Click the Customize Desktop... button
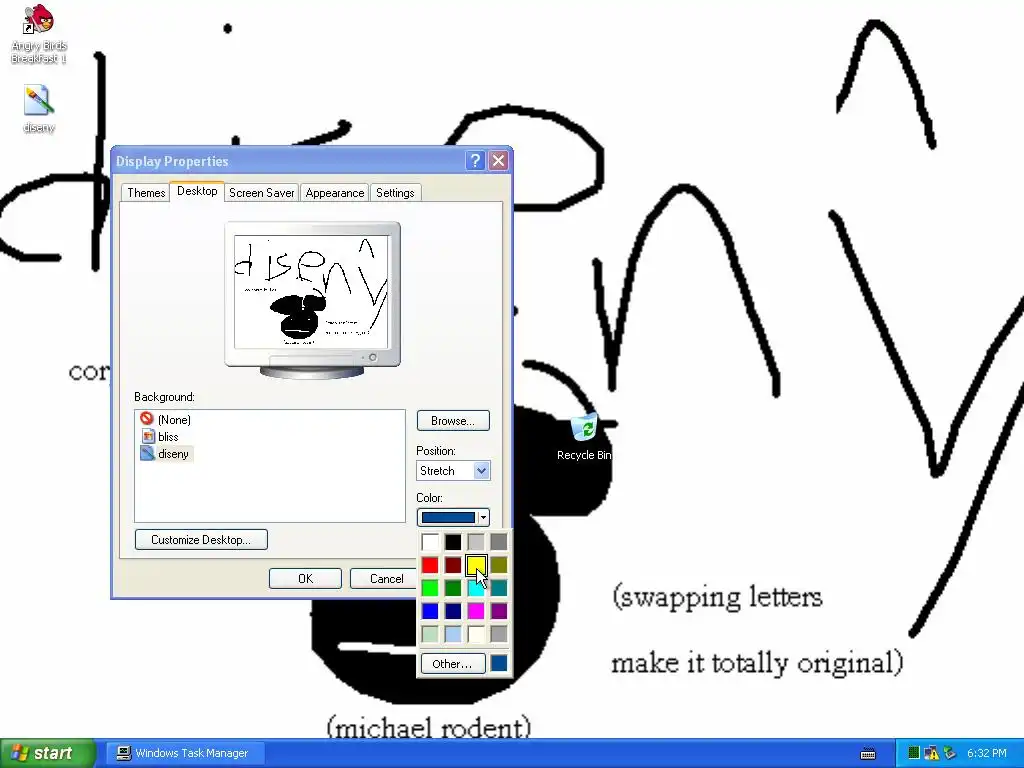Screen dimensions: 1024x768 tap(201, 539)
